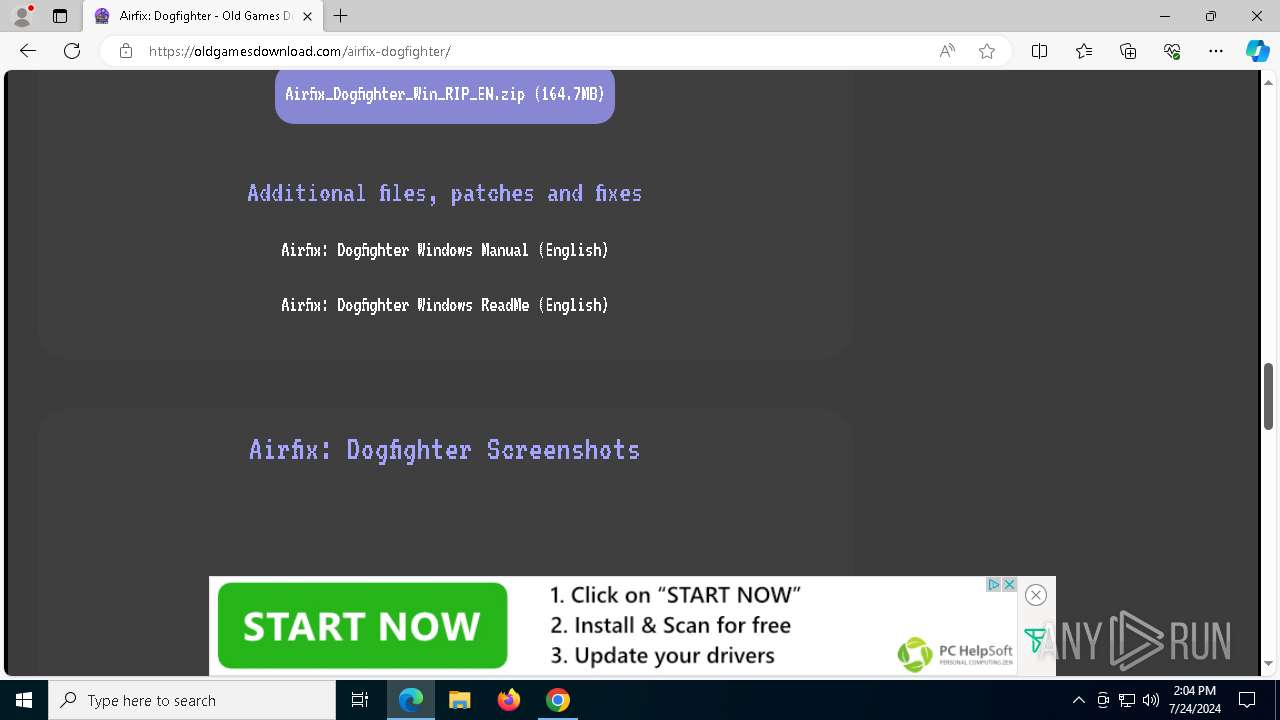
Task: Open the Copilot sidebar
Action: pos(1257,51)
